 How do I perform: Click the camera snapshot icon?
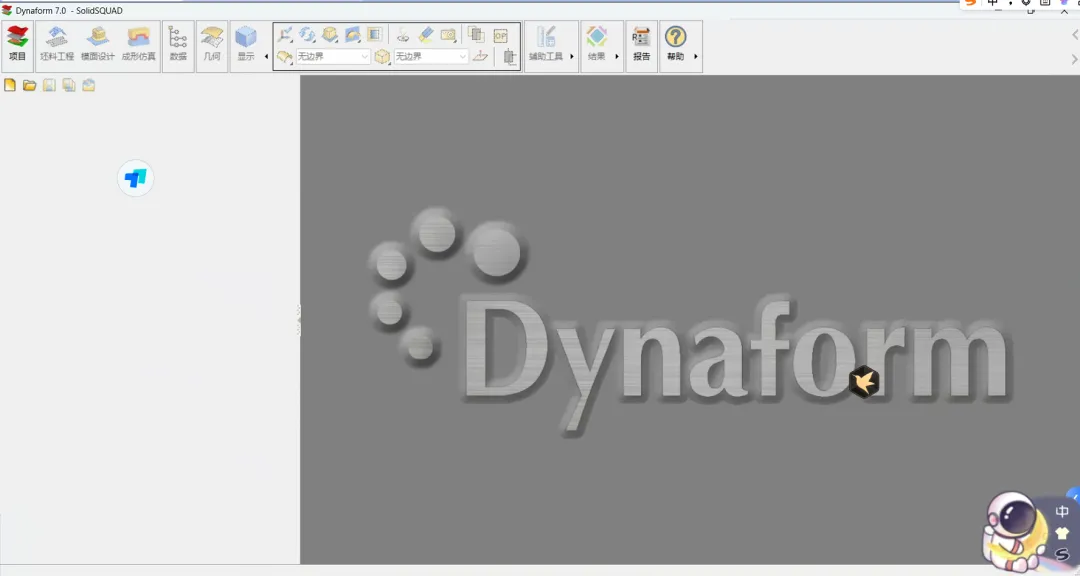pos(448,34)
